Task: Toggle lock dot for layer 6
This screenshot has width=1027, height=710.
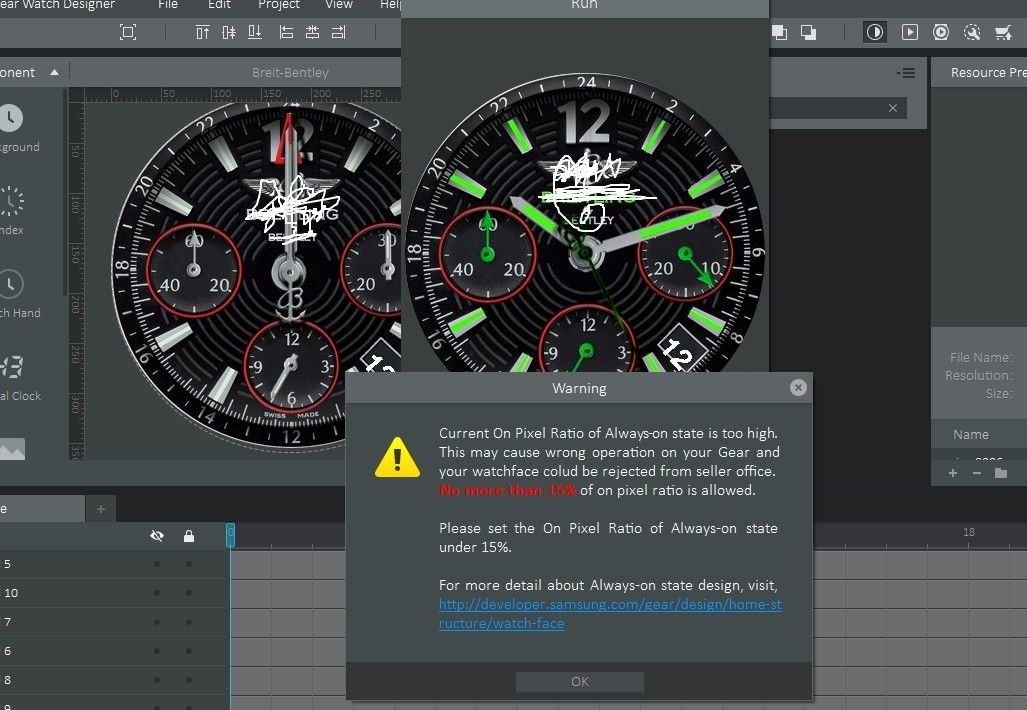Action: click(x=189, y=651)
